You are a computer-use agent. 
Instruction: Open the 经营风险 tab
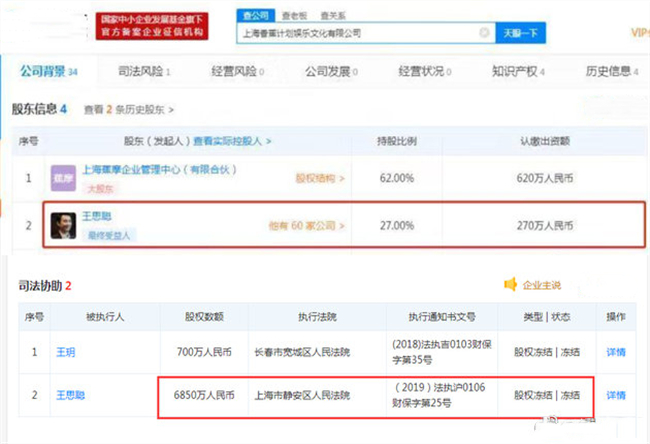click(x=238, y=71)
